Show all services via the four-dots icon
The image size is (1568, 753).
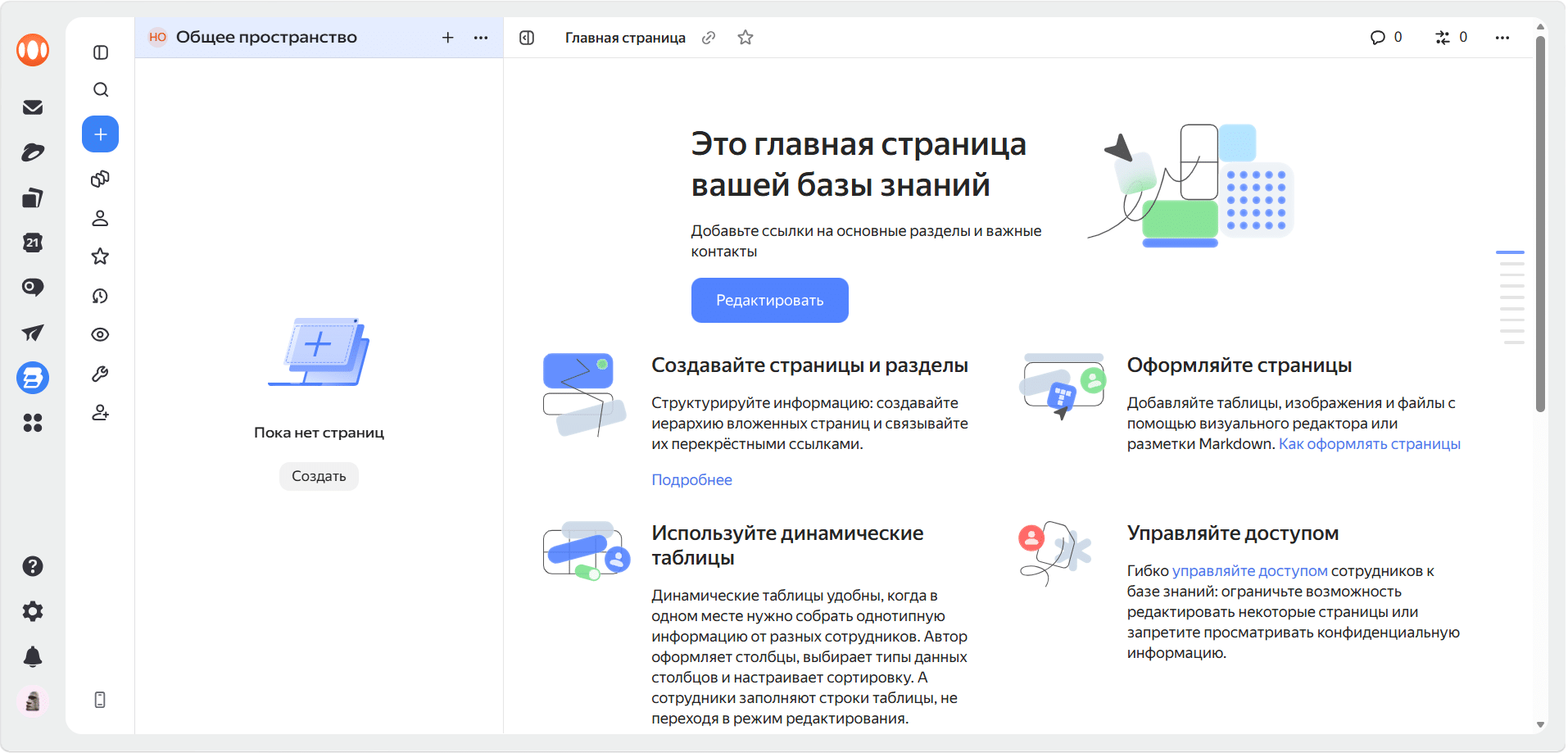[33, 423]
